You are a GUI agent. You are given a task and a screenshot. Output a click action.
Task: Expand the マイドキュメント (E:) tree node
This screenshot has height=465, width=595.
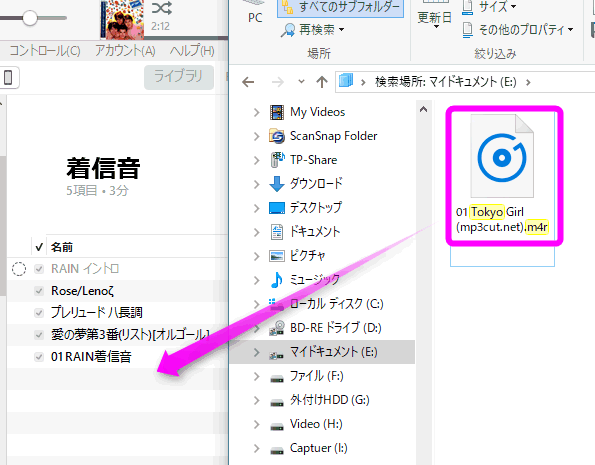click(257, 352)
